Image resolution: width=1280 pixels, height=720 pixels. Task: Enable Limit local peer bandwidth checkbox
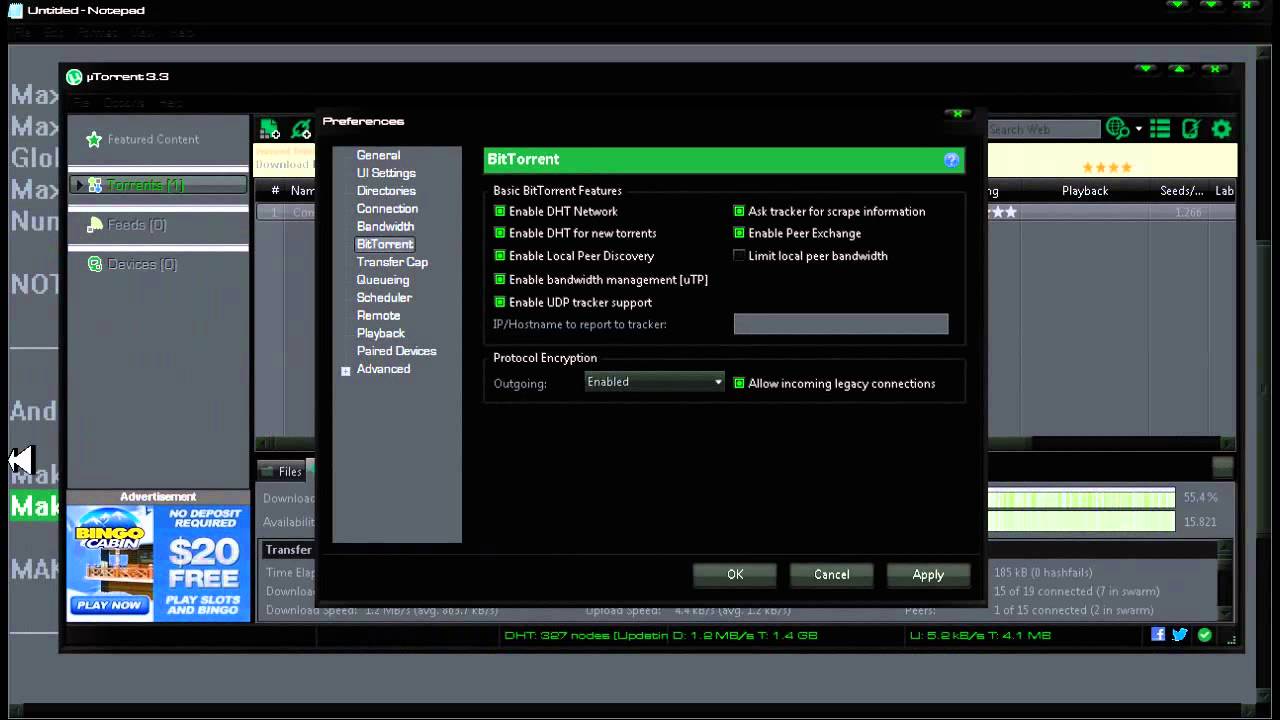point(739,256)
